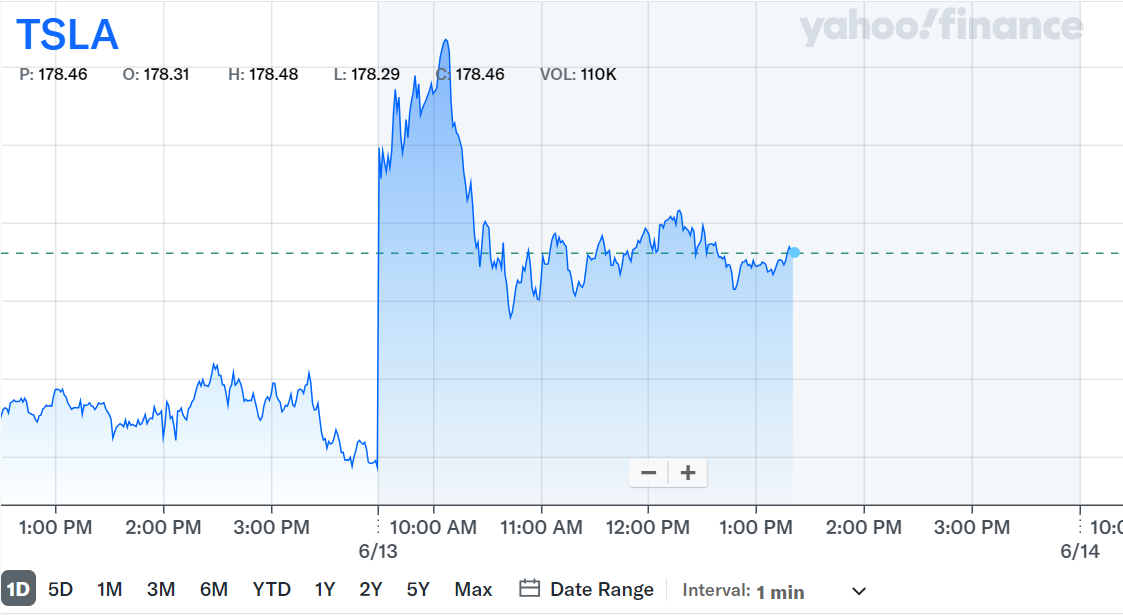
Task: Show the Max time range
Action: (473, 589)
